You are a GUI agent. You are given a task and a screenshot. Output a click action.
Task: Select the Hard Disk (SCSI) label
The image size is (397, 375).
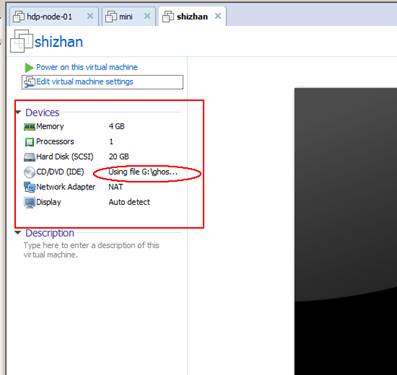click(65, 157)
